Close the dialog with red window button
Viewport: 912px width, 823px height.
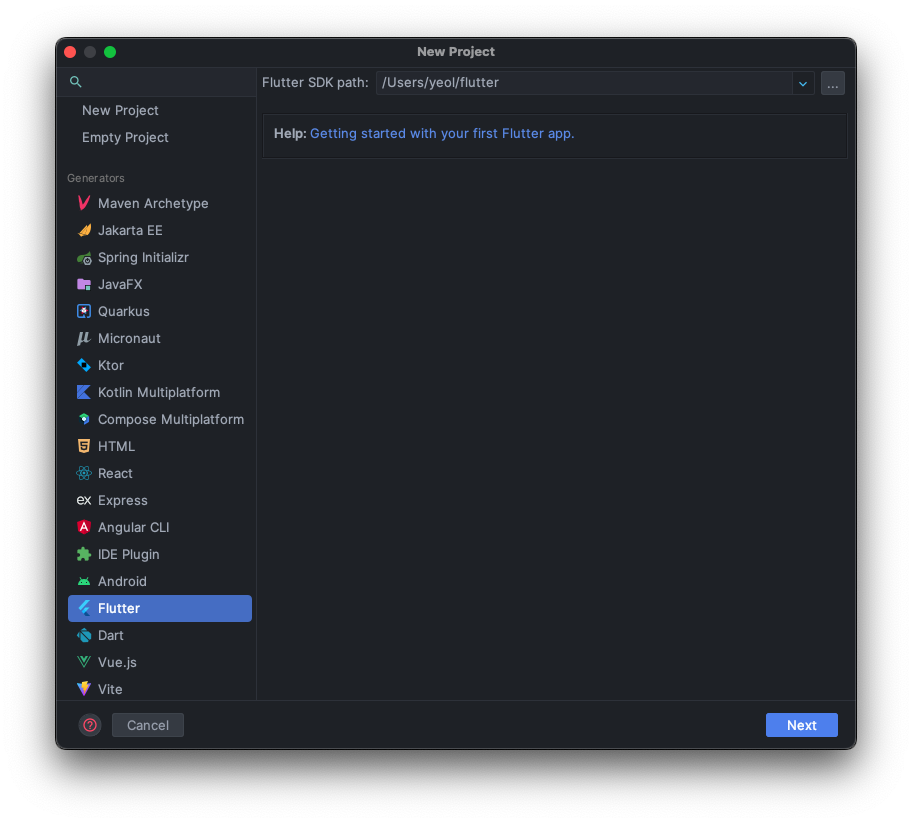70,52
